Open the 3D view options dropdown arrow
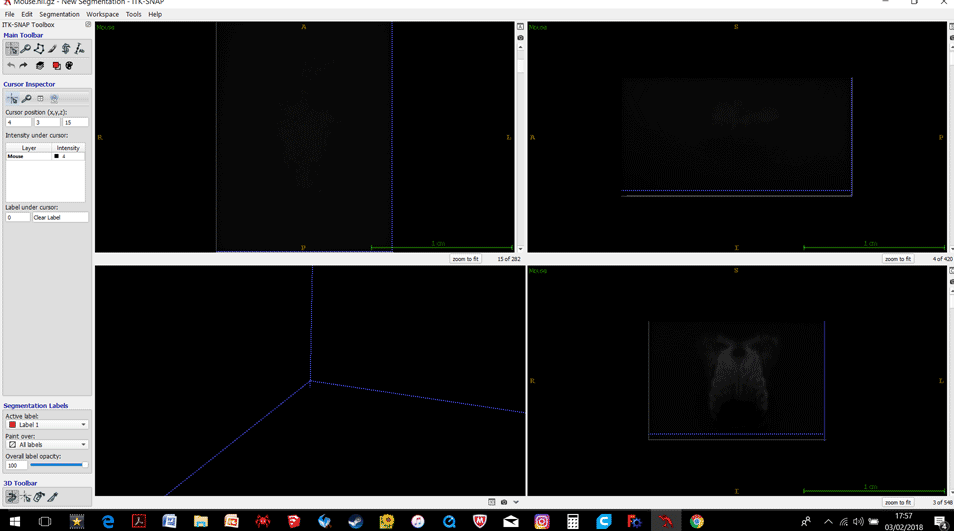 tap(516, 502)
